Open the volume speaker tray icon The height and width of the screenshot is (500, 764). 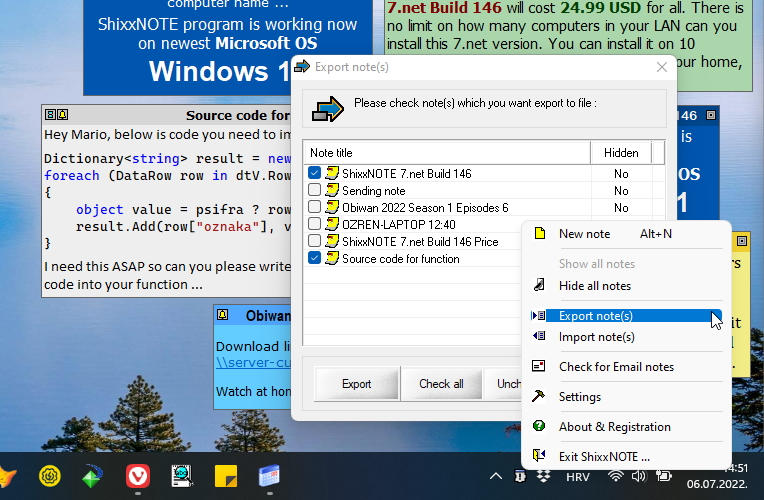(x=638, y=476)
